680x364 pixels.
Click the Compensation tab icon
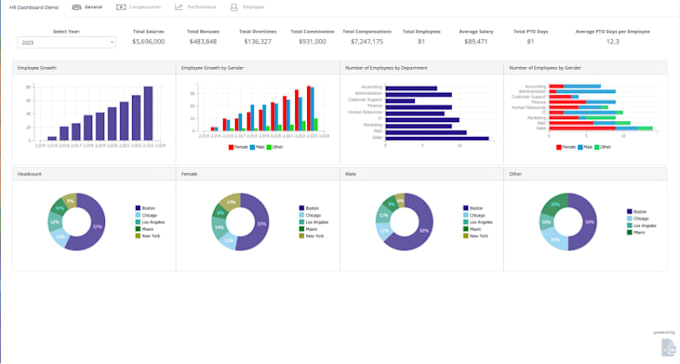121,7
